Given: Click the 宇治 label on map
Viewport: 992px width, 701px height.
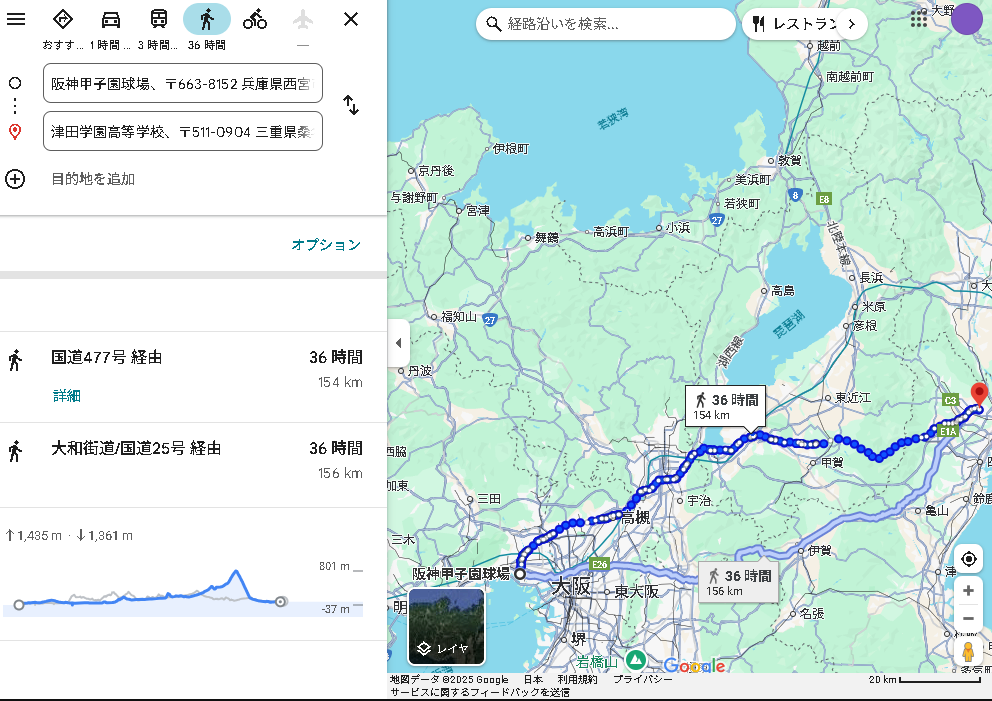Looking at the screenshot, I should (699, 500).
